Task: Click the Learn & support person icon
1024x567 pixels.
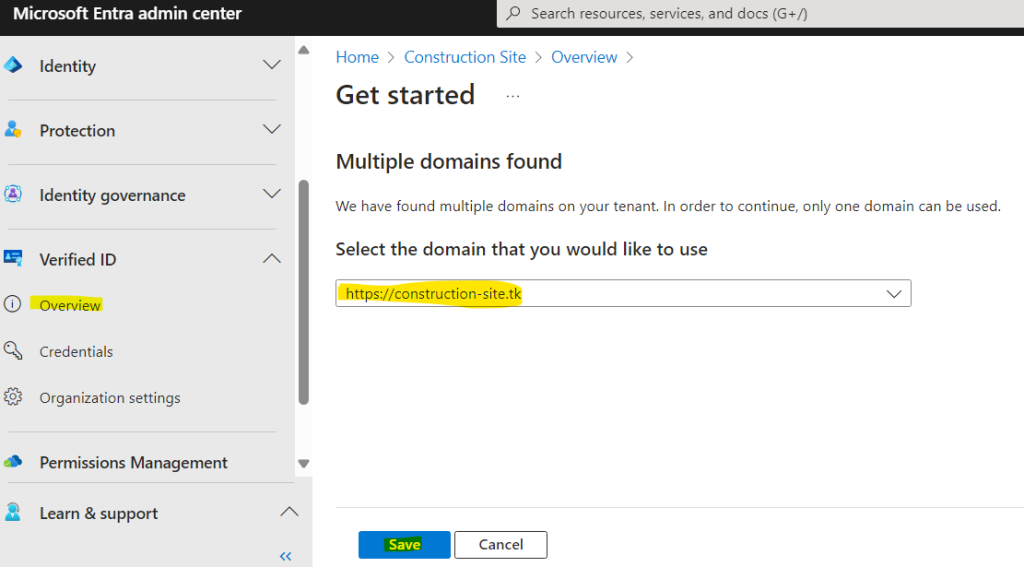Action: point(13,512)
